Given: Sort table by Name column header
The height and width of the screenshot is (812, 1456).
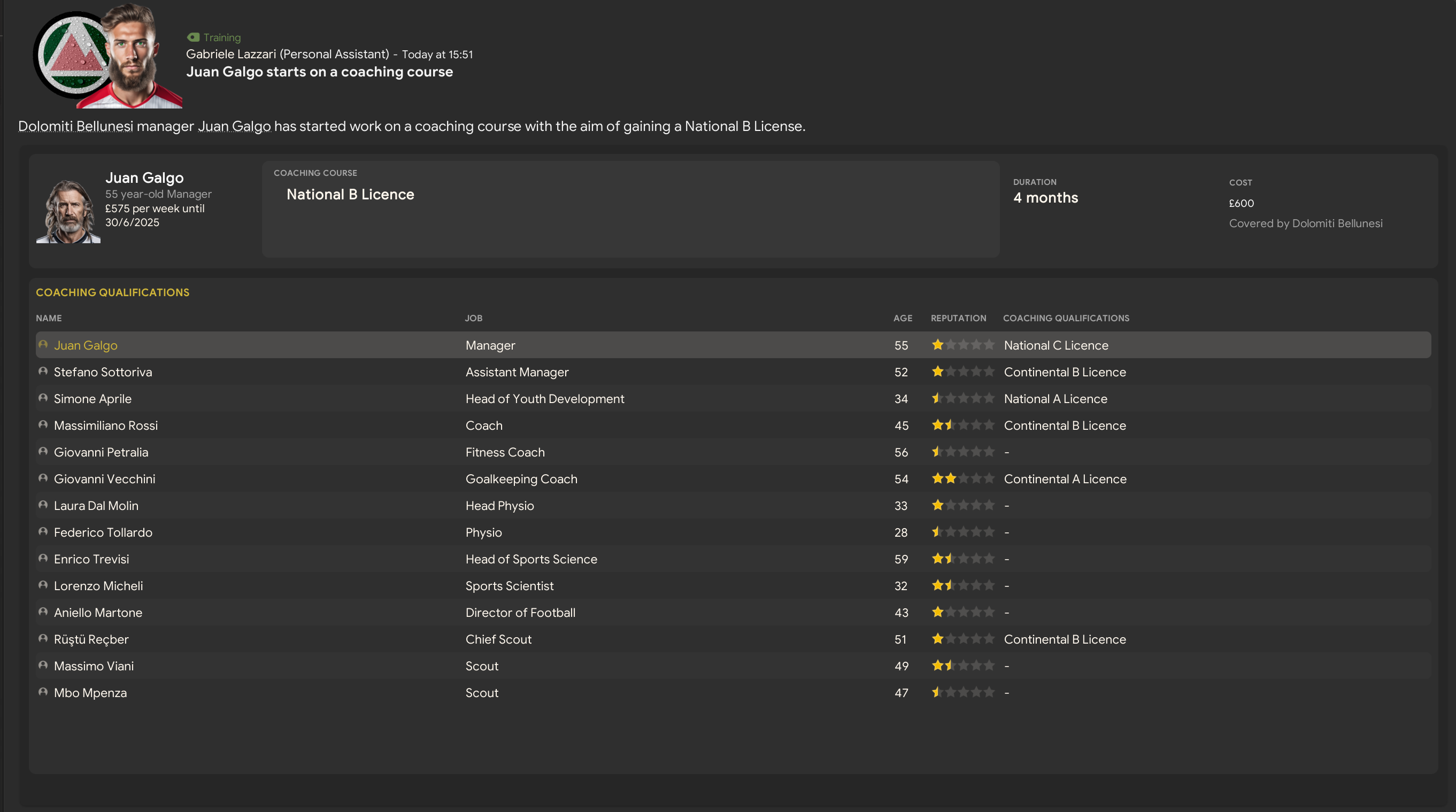Looking at the screenshot, I should [49, 318].
